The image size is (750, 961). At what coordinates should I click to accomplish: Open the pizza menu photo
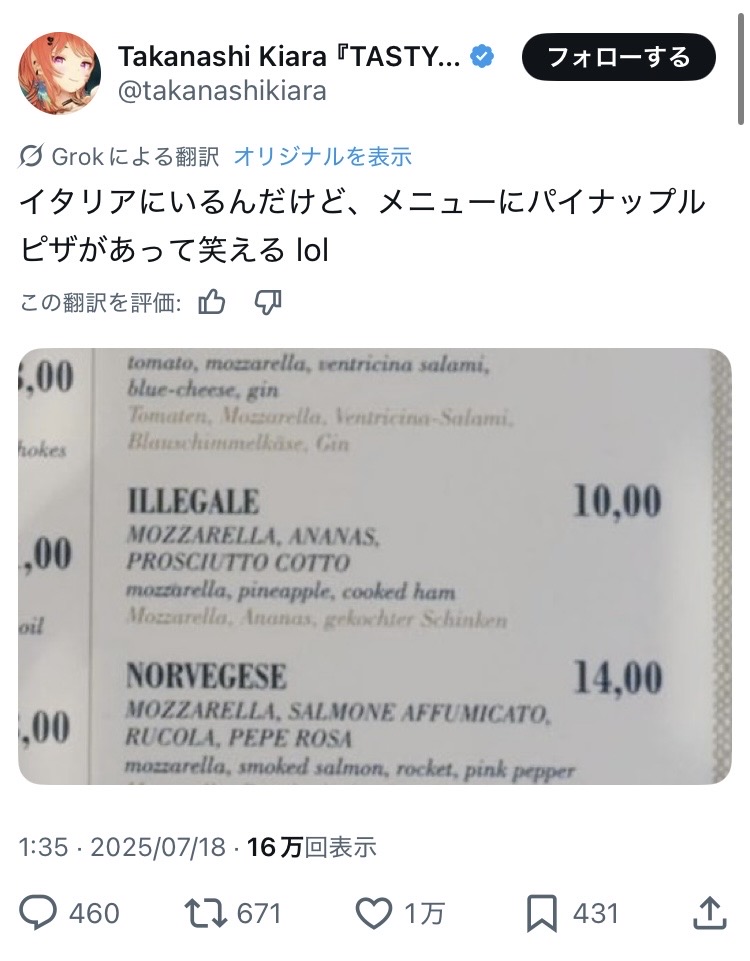[375, 566]
